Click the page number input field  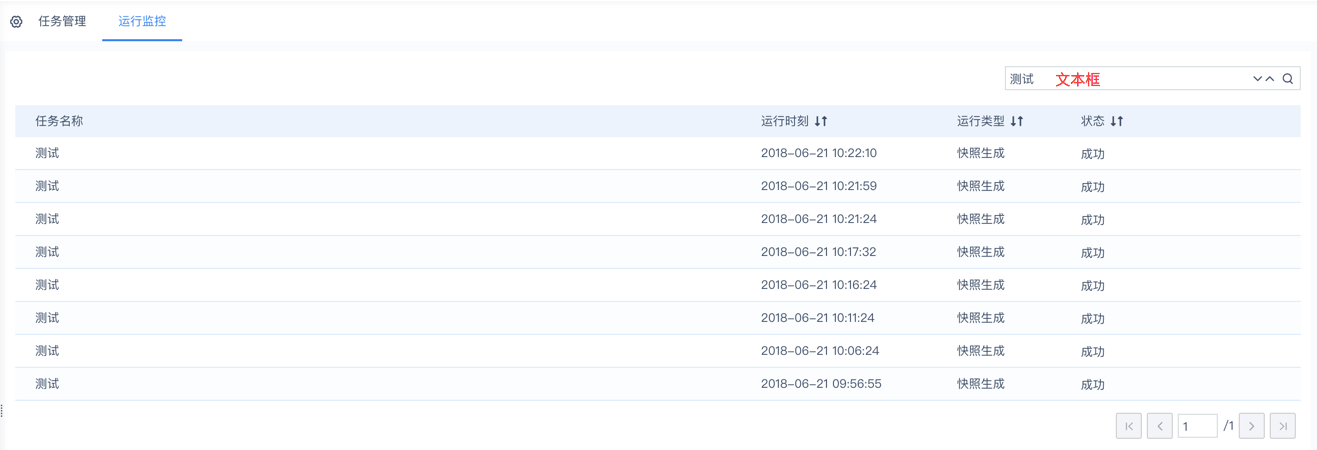pyautogui.click(x=1197, y=426)
